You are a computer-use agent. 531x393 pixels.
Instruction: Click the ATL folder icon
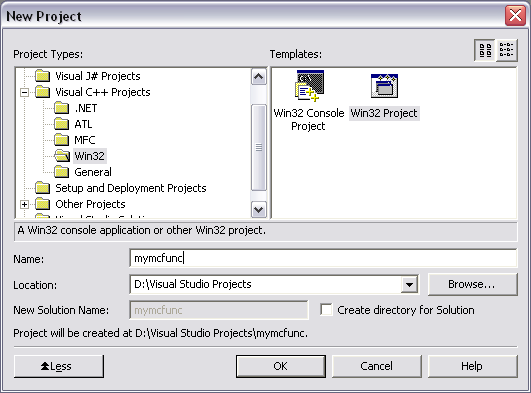62,124
